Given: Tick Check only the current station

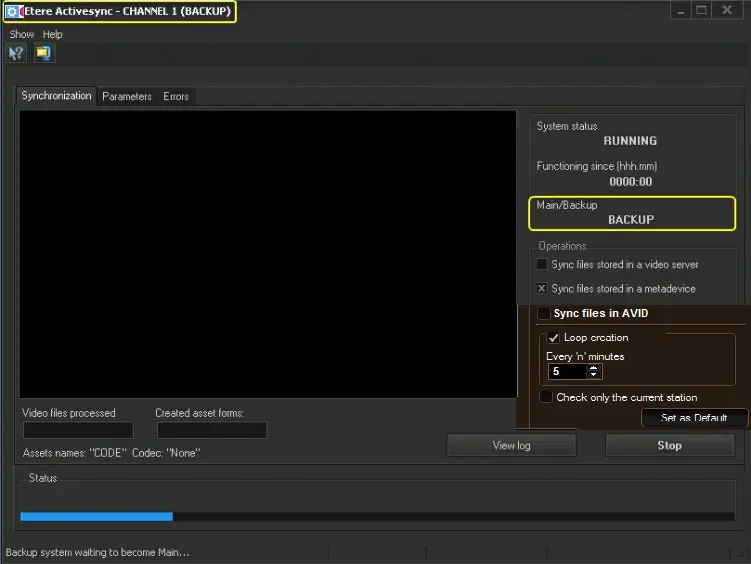Looking at the screenshot, I should pyautogui.click(x=546, y=397).
